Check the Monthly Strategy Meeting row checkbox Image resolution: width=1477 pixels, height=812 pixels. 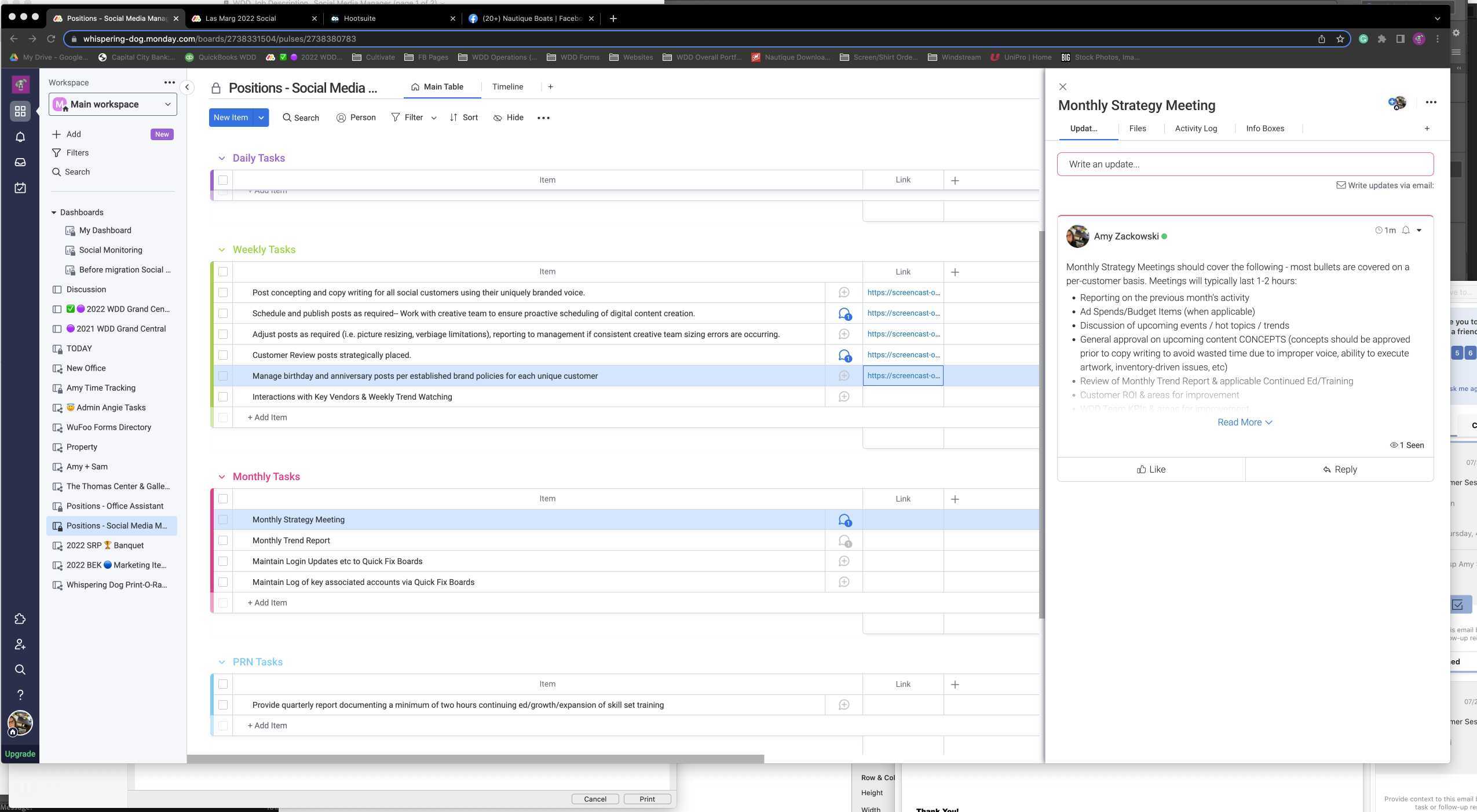pos(223,520)
